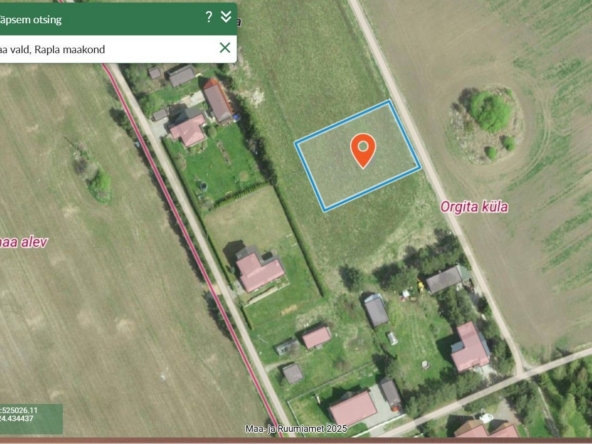Clear the Rapla maakond search text
592x444 pixels.
225,48
